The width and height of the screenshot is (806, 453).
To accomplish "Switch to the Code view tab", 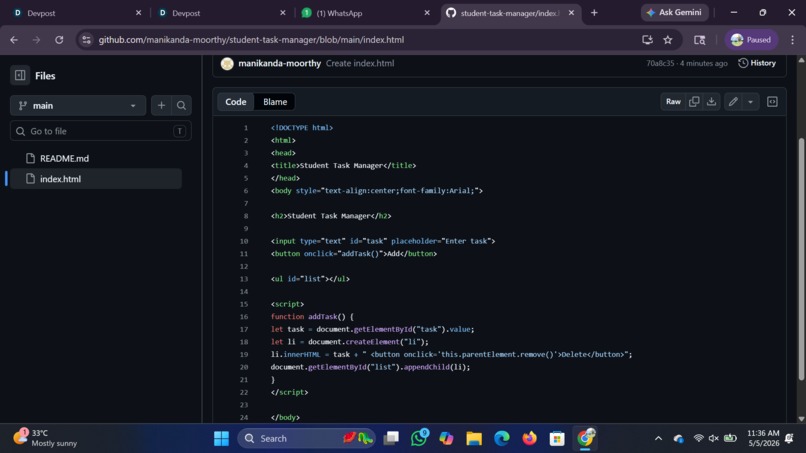I will click(235, 102).
